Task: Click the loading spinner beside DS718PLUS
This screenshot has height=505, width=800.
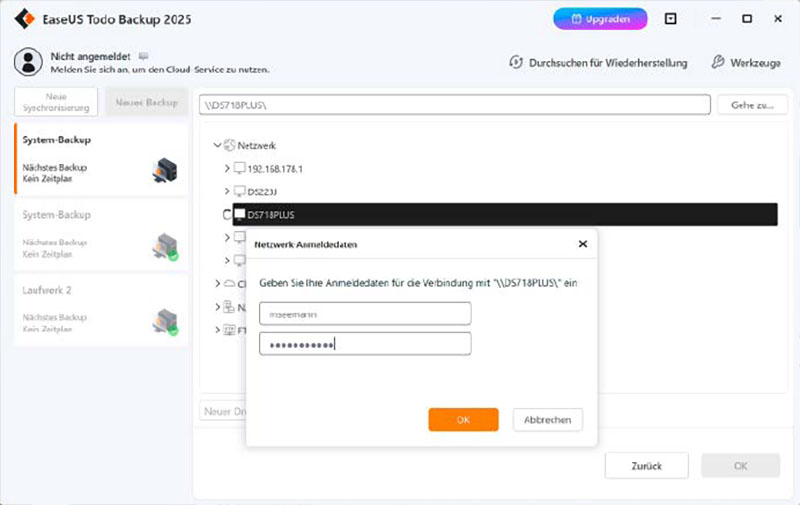Action: click(x=227, y=215)
